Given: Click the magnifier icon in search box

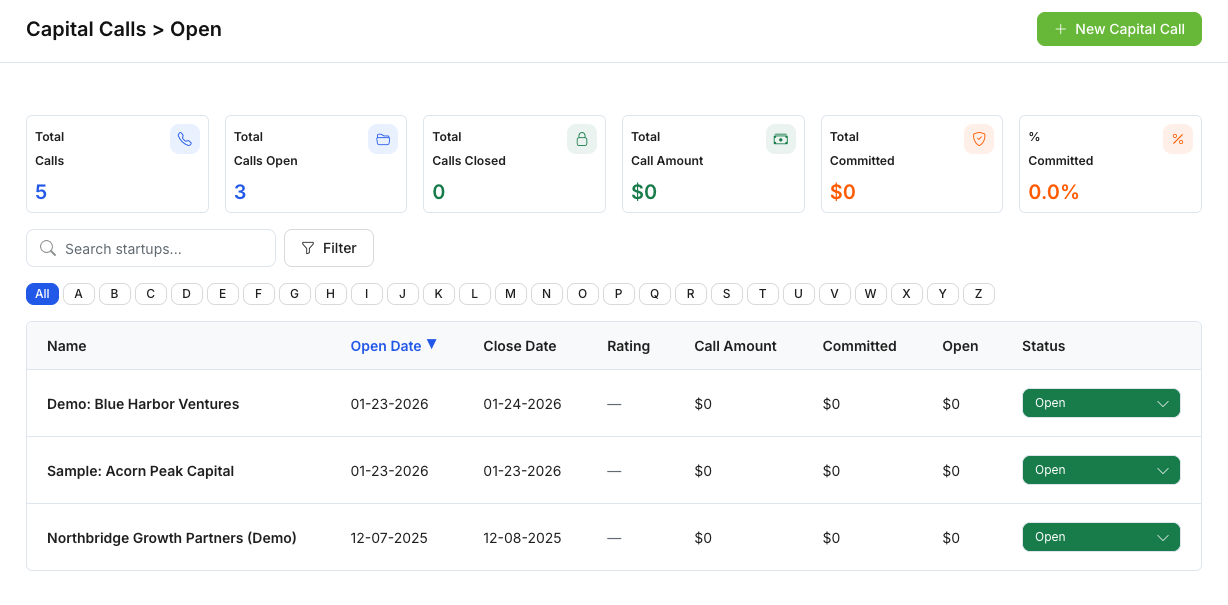Looking at the screenshot, I should [47, 248].
